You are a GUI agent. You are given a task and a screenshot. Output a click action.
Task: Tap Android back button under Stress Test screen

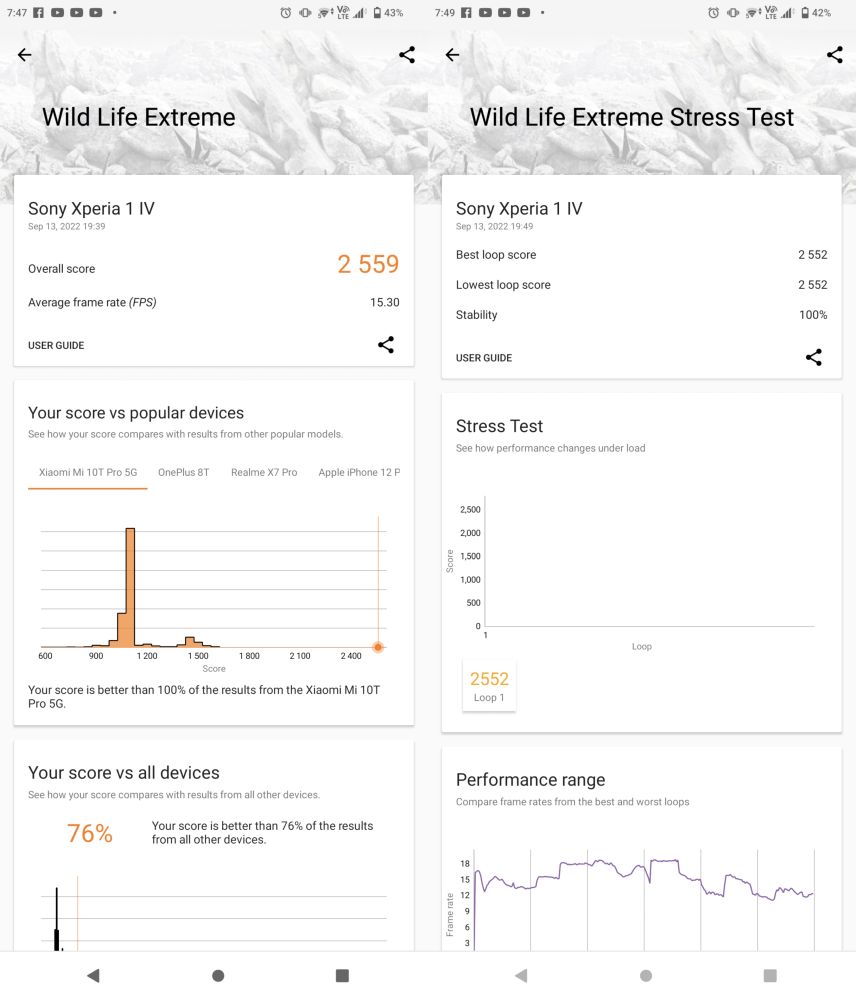(x=521, y=975)
